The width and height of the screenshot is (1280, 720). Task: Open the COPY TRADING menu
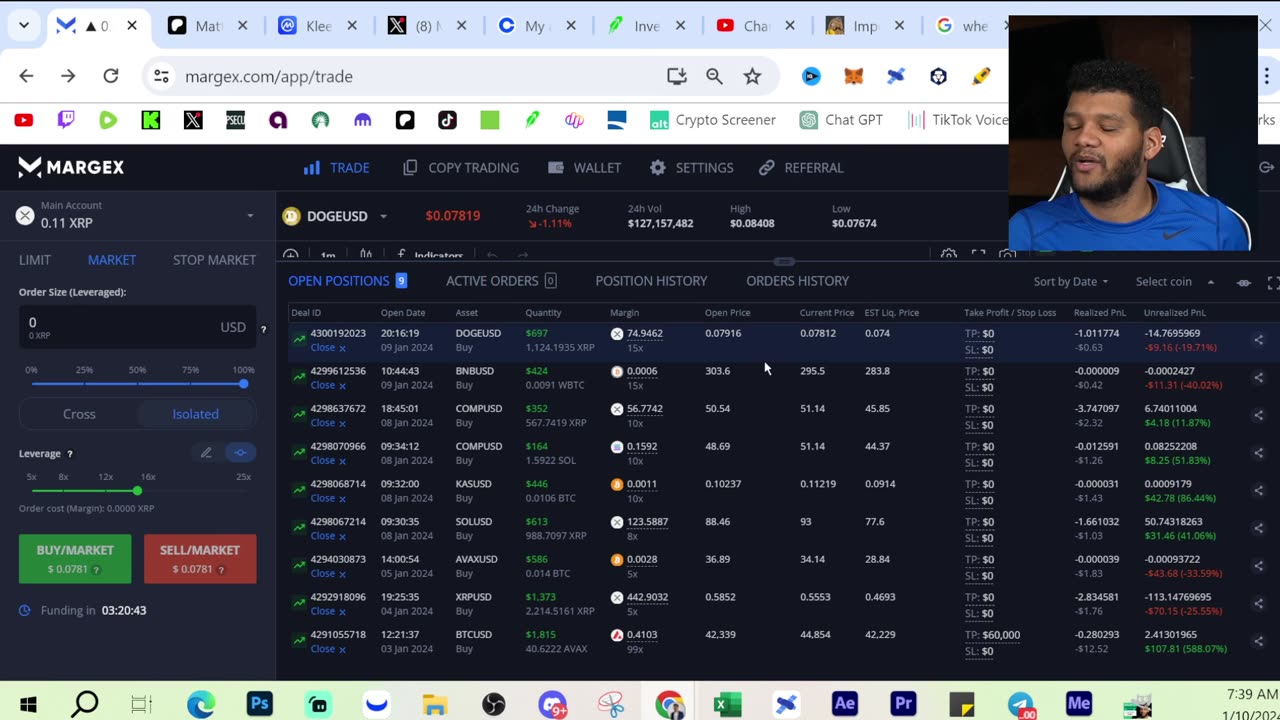click(461, 168)
